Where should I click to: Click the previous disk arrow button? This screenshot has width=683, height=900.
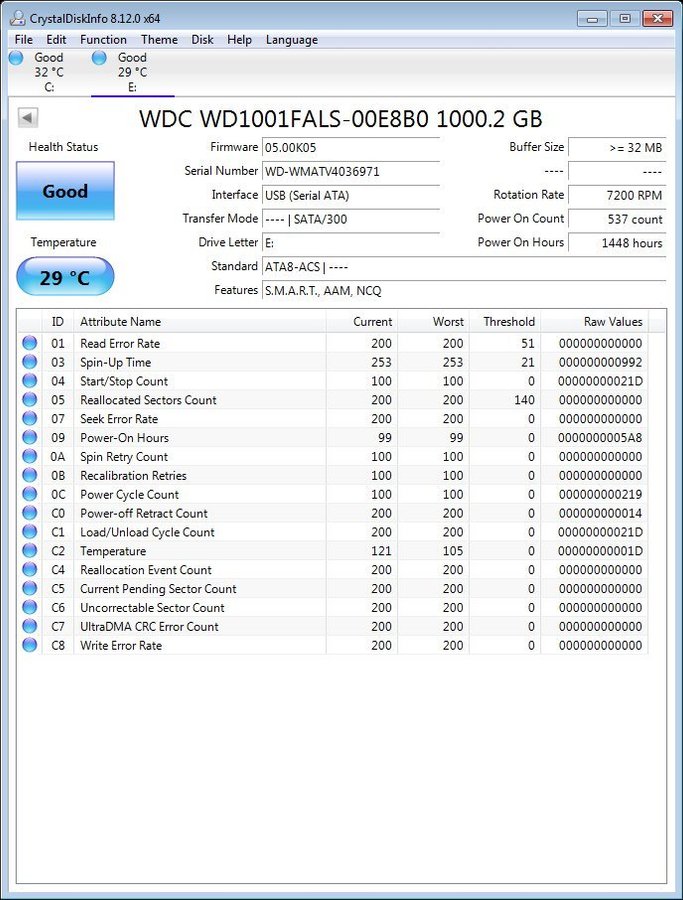tap(28, 118)
